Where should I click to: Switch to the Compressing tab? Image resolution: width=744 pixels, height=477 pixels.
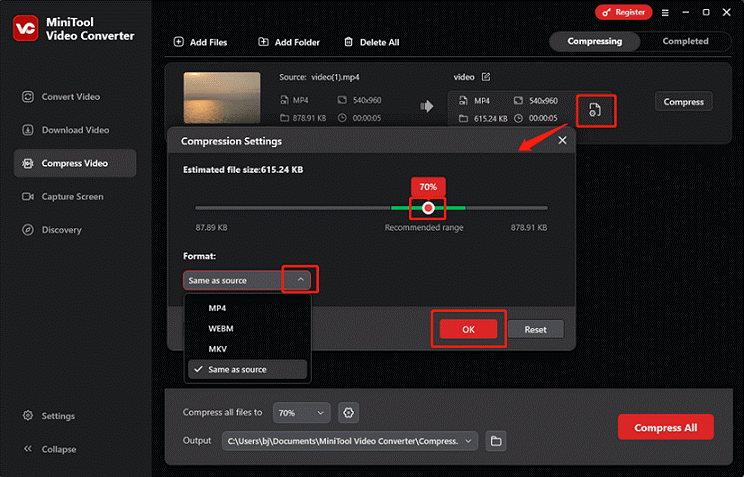595,41
